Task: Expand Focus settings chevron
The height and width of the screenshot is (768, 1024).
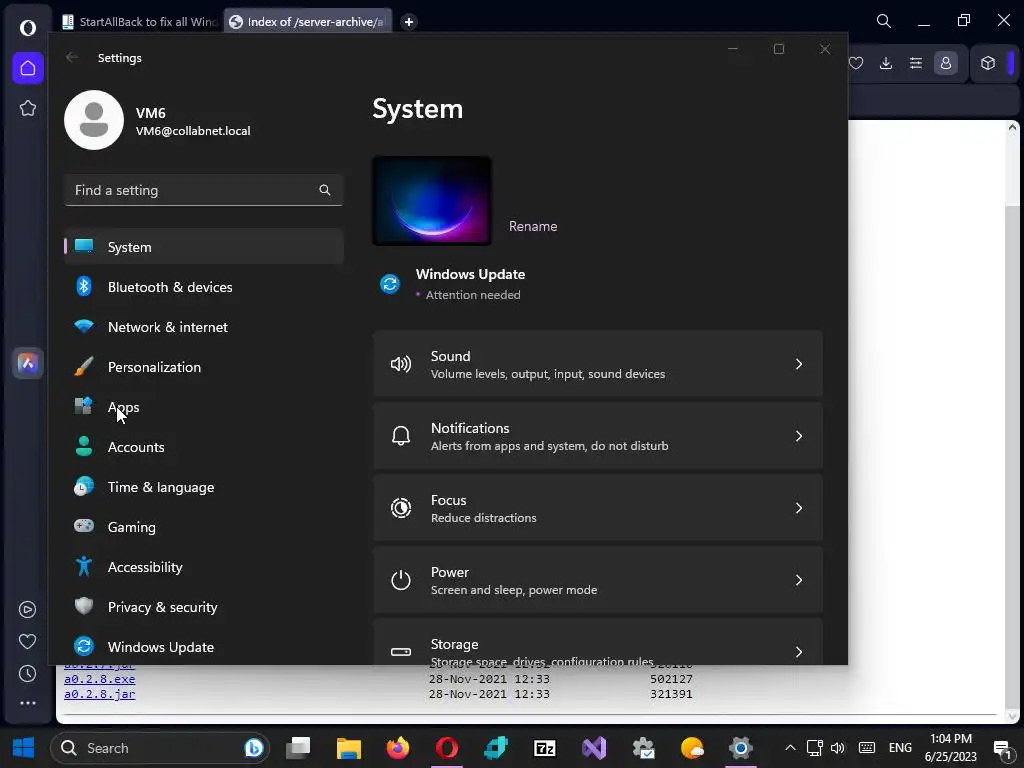Action: tap(799, 508)
